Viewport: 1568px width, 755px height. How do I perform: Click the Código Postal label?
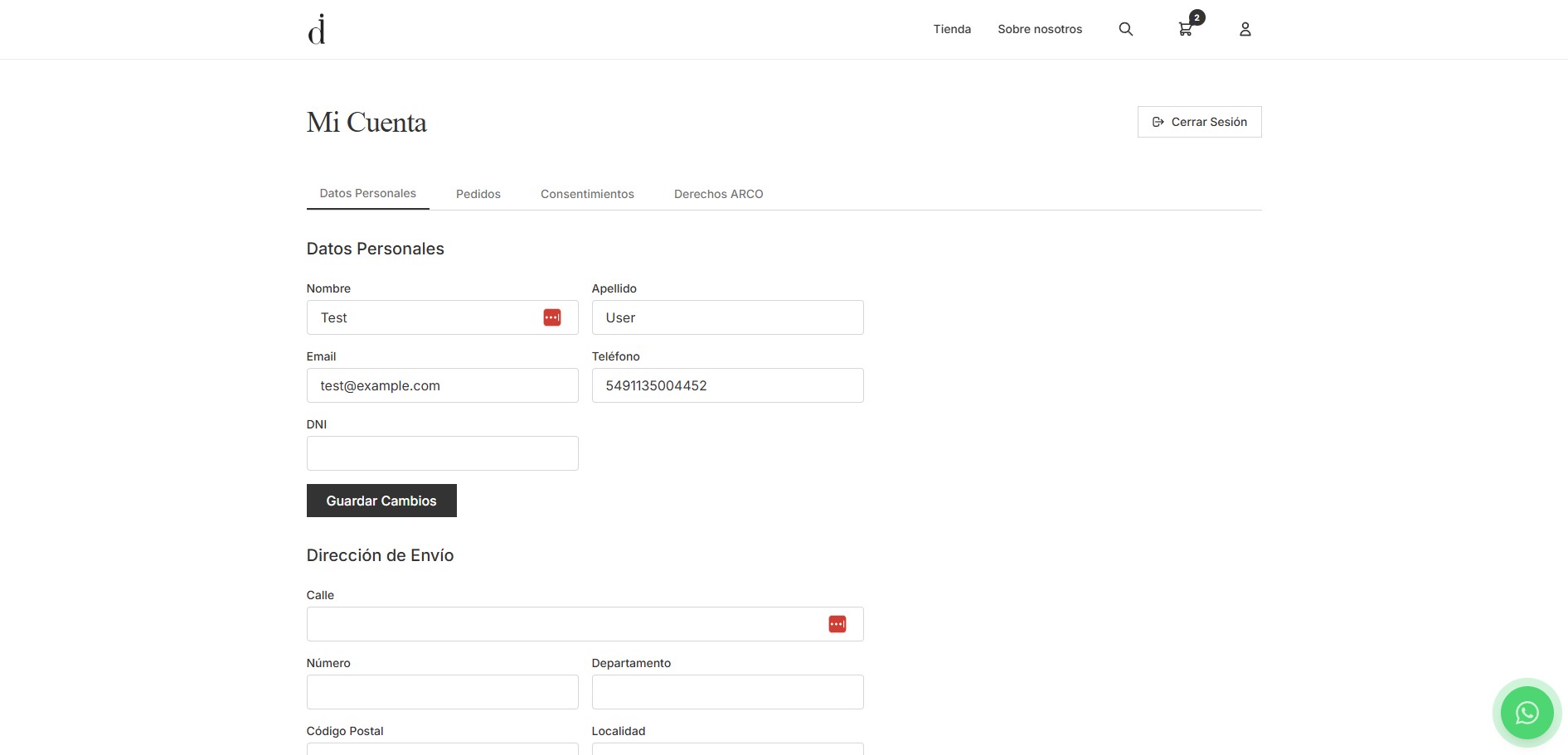pyautogui.click(x=345, y=731)
